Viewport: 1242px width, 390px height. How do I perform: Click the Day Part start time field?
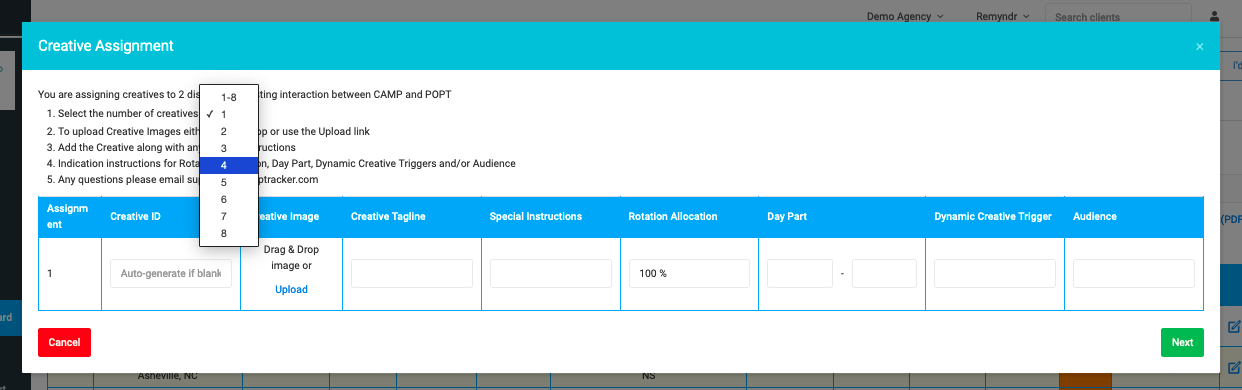(800, 273)
